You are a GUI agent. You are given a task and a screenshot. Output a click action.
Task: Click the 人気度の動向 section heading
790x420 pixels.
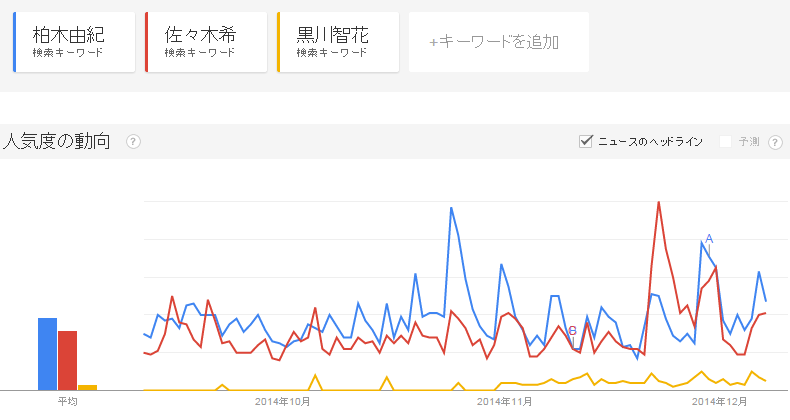click(x=56, y=141)
